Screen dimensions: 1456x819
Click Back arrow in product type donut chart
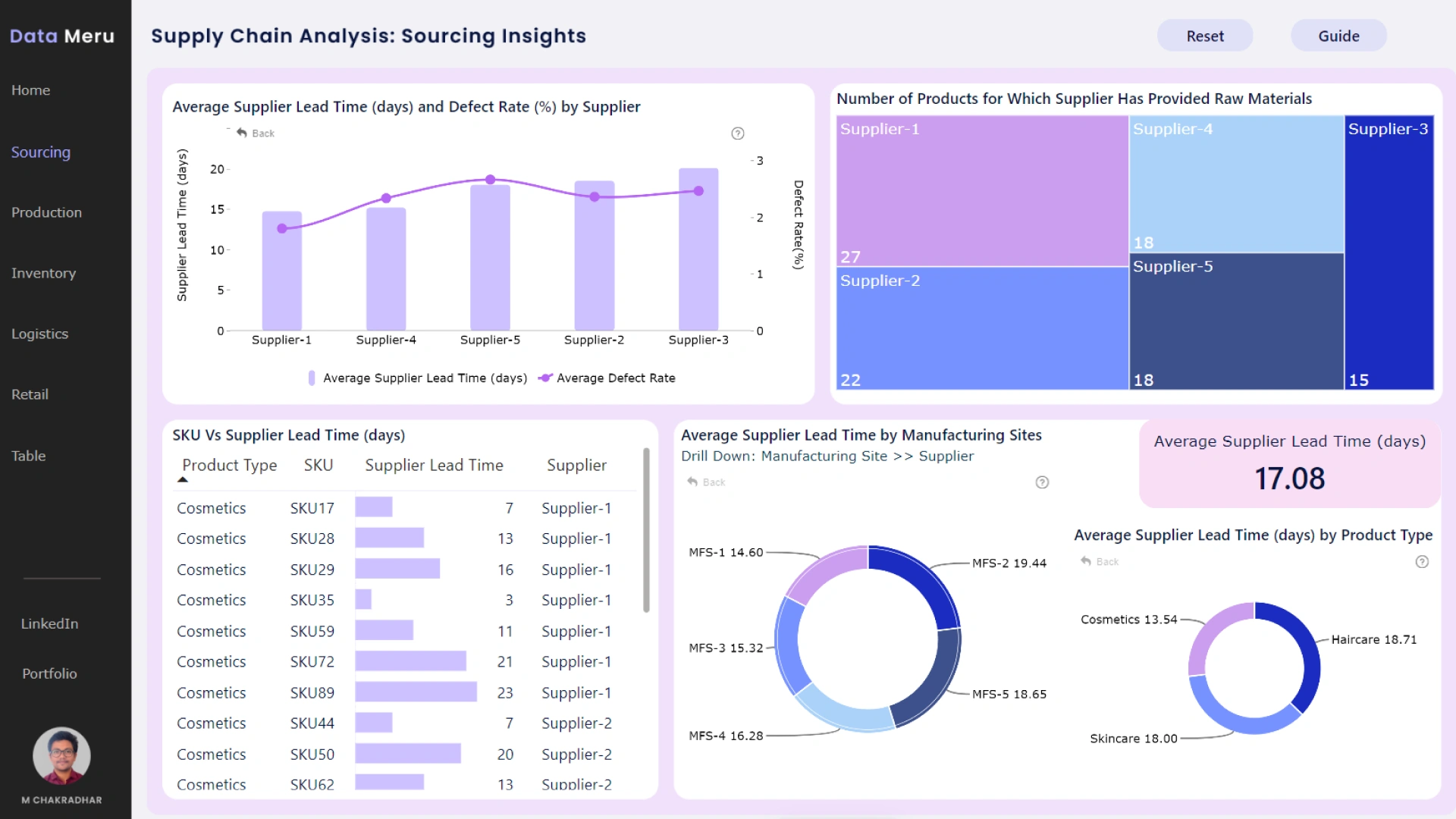1086,561
